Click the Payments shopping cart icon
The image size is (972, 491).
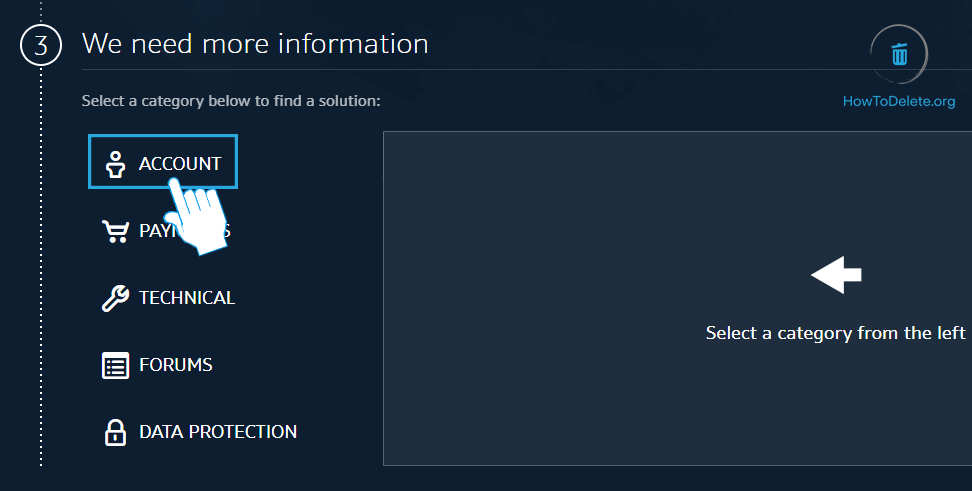click(115, 231)
